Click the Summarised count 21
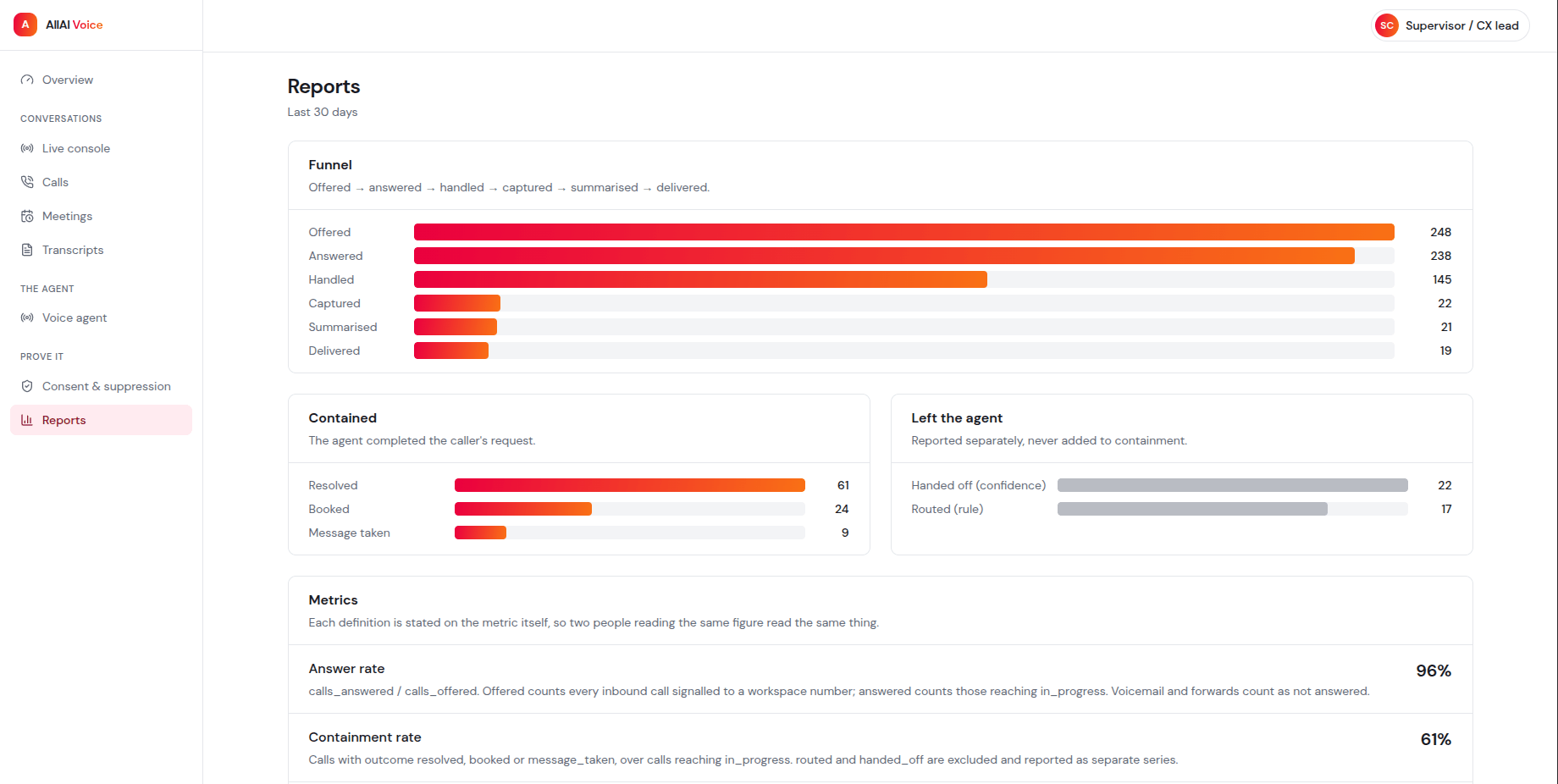Screen dimensions: 1558x784 (1446, 327)
